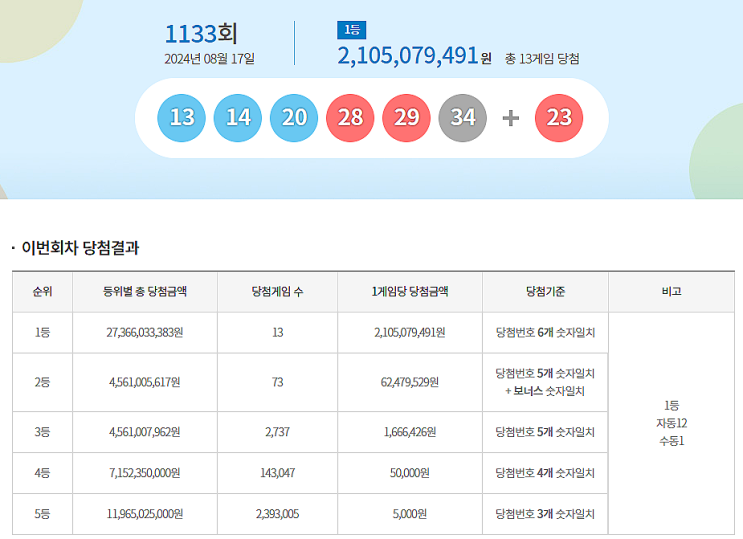Viewport: 743px width, 539px height.
Task: Click per-game prize 1,666,426원
Action: 410,432
